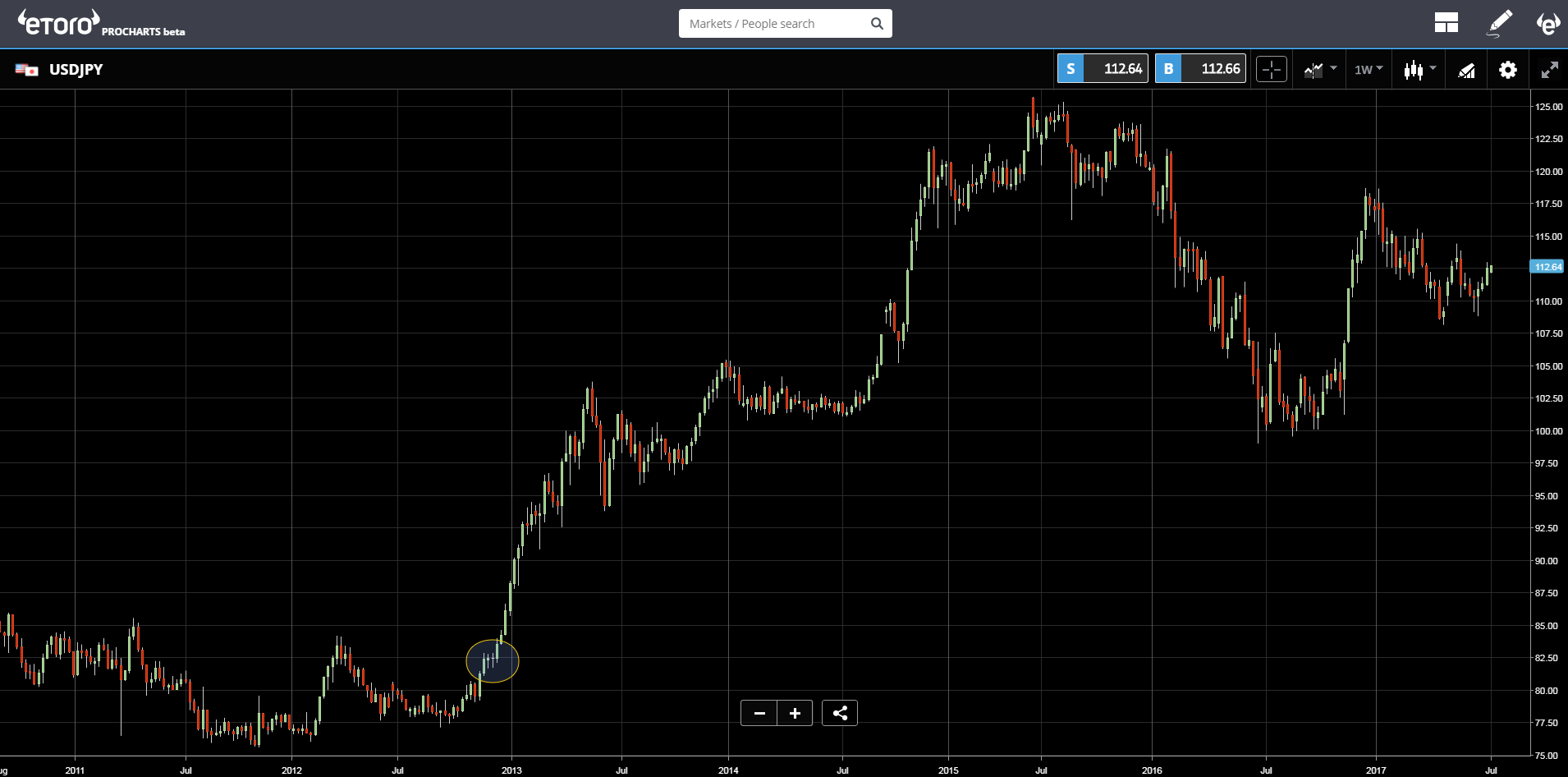Click the USDJPY flag icon
The width and height of the screenshot is (1568, 777).
pyautogui.click(x=26, y=70)
